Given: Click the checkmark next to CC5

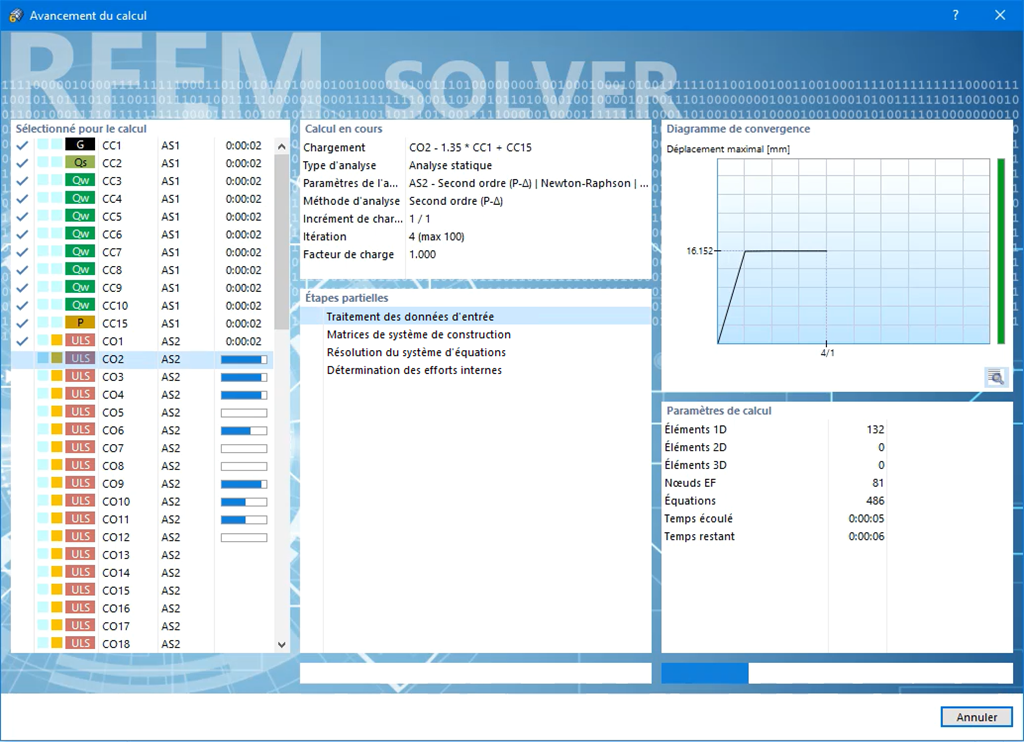Looking at the screenshot, I should (22, 217).
